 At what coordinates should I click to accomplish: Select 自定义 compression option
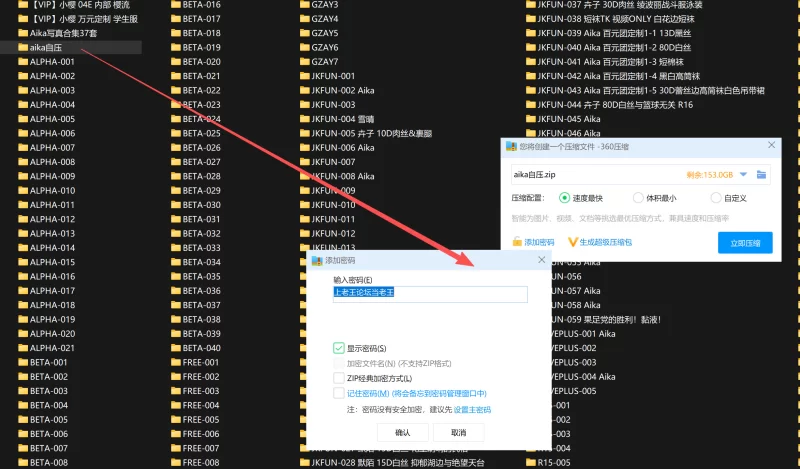[x=715, y=198]
